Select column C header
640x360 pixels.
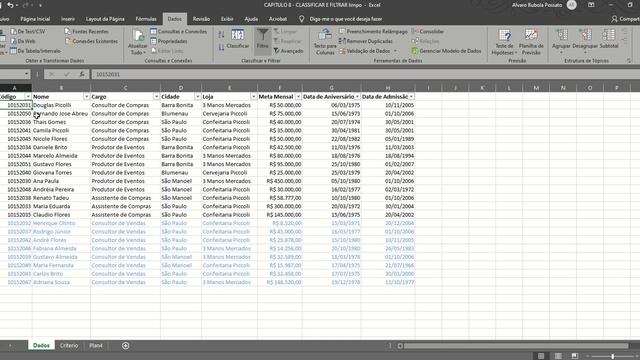[125, 88]
